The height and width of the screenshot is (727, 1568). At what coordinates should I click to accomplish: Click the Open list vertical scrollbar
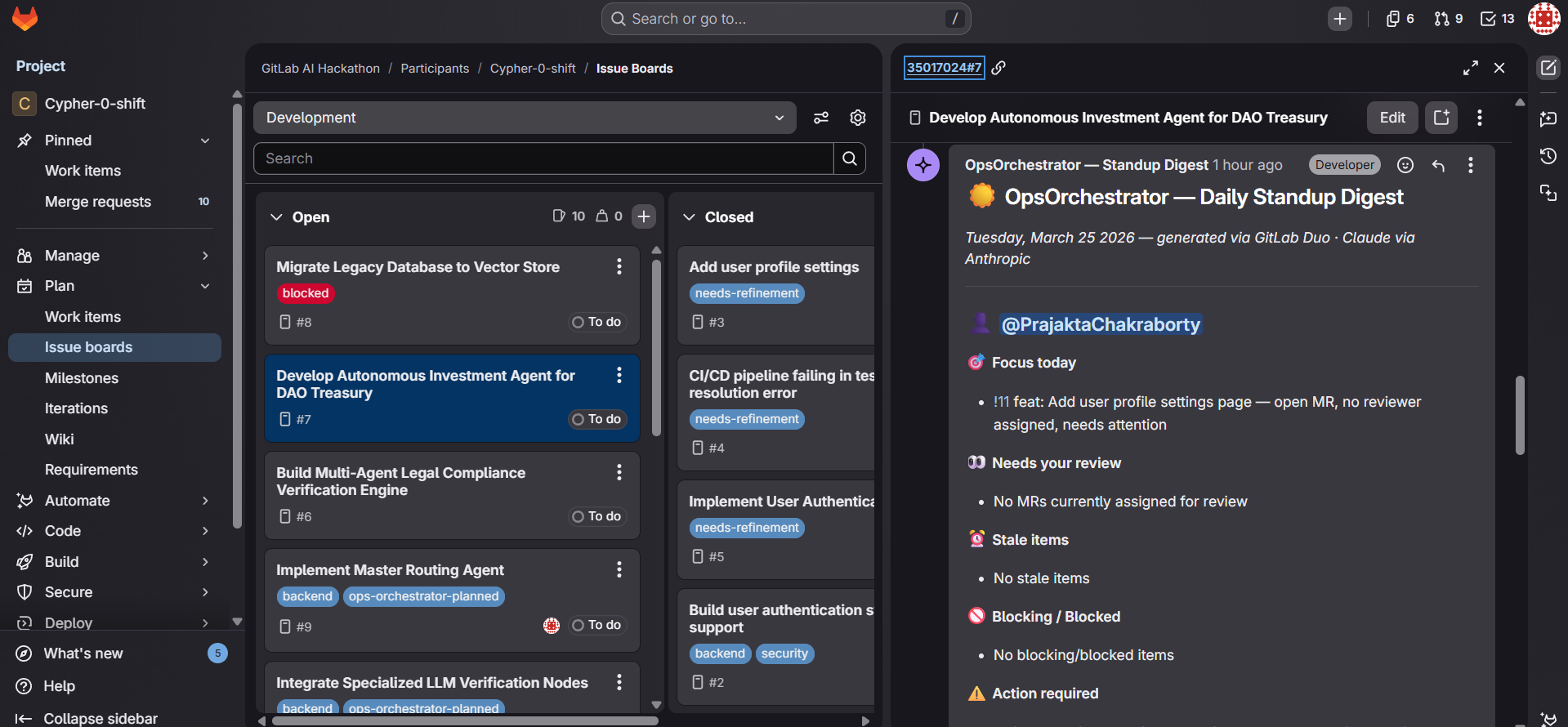point(656,347)
